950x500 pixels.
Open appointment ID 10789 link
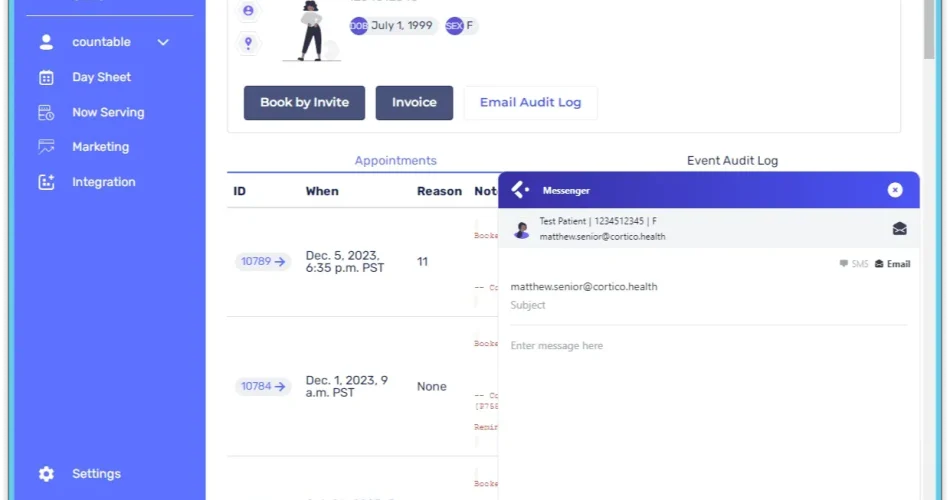coord(263,262)
